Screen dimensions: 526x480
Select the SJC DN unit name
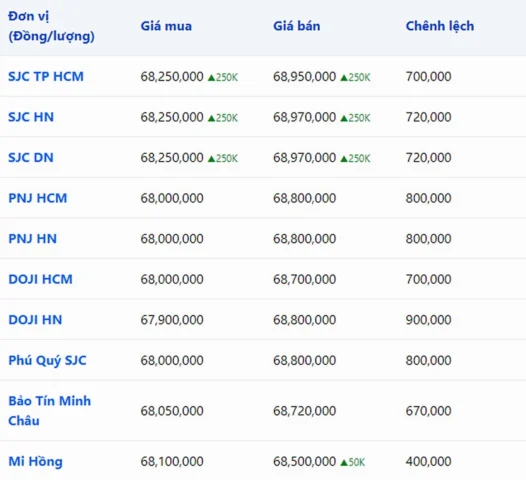[x=31, y=158]
